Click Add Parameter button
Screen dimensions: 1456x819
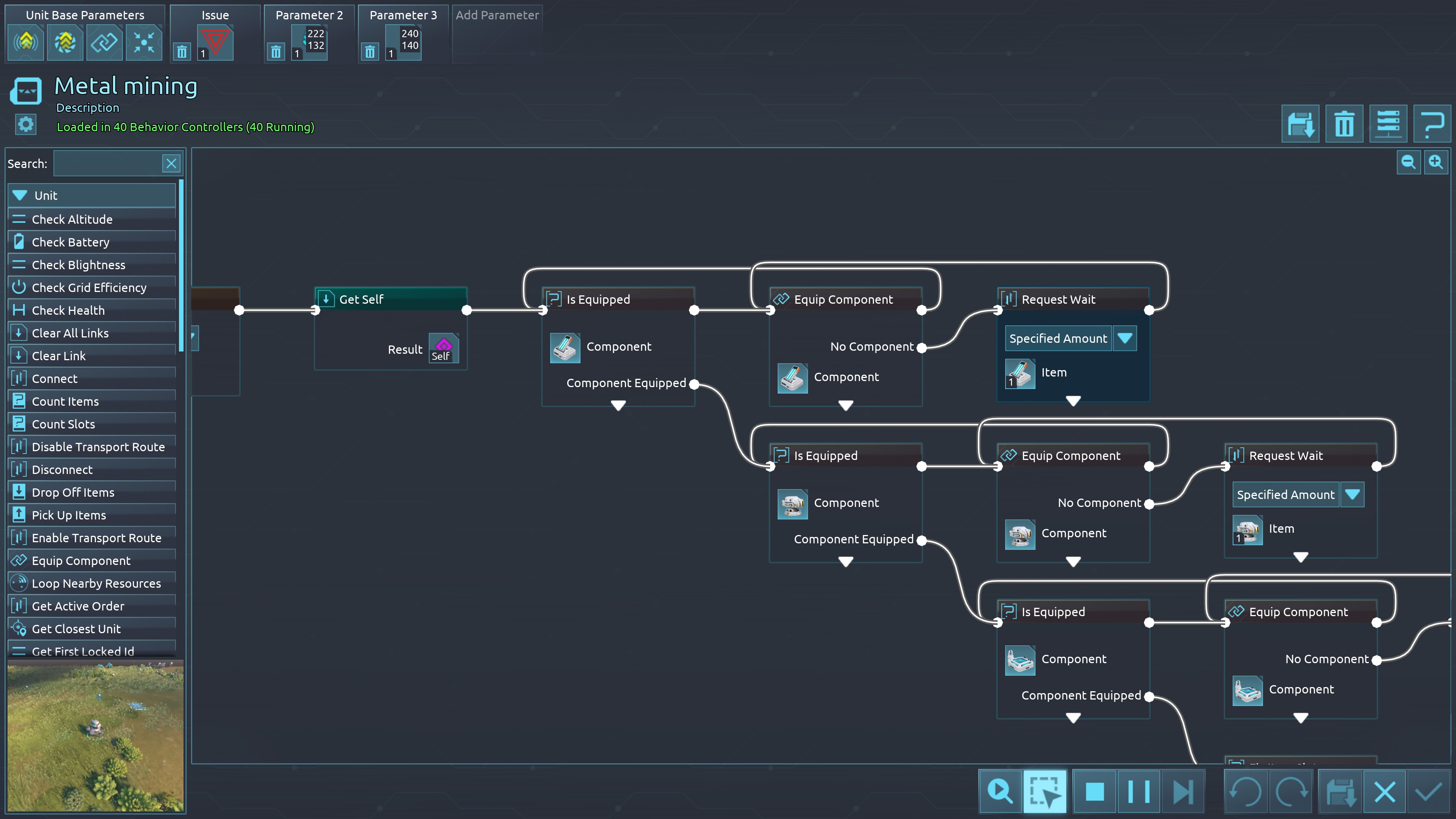[497, 15]
